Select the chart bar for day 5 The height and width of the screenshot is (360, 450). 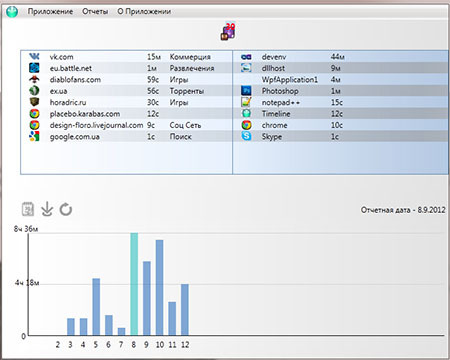point(96,307)
